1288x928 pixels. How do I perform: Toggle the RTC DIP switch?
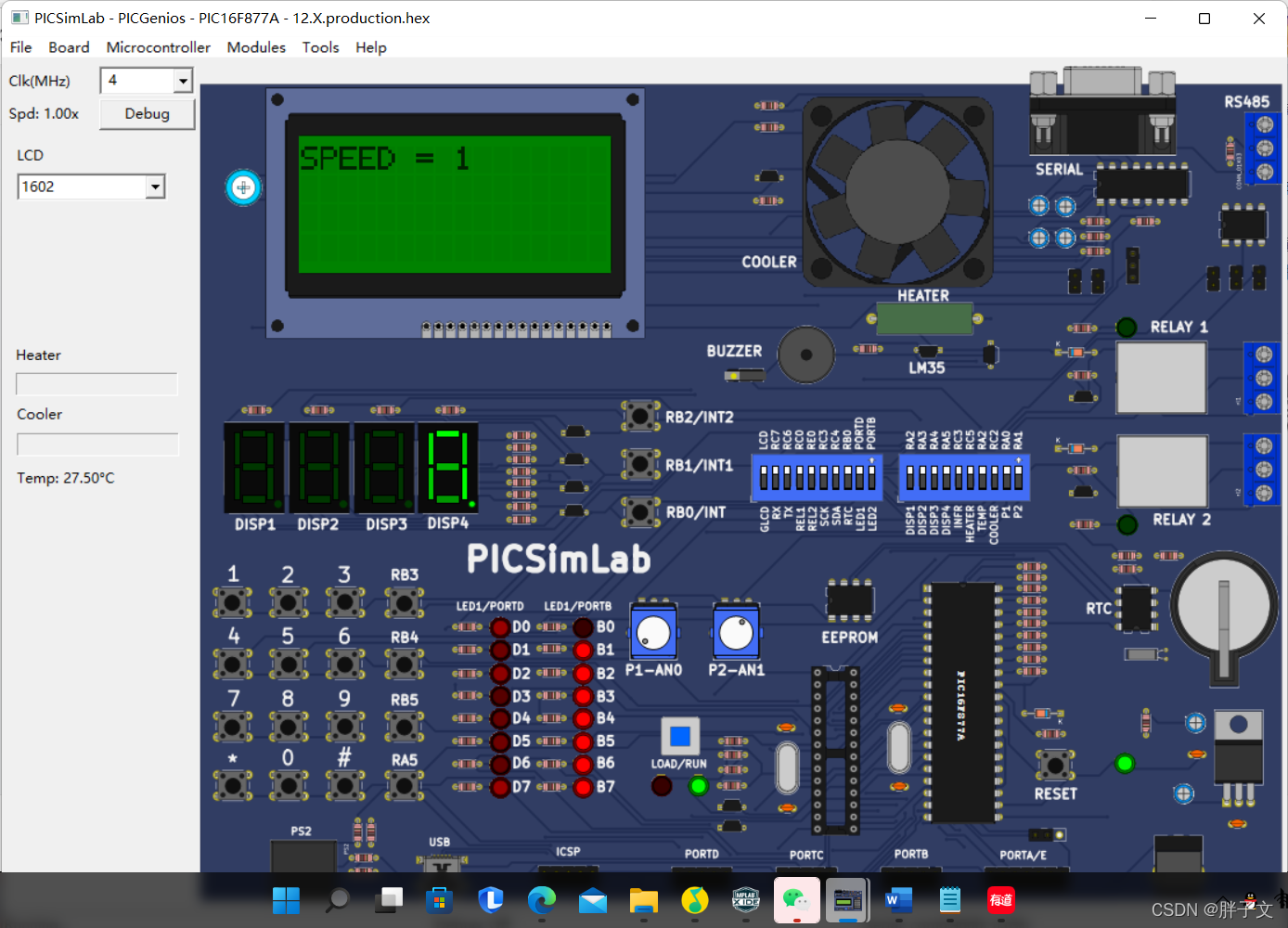tap(848, 478)
